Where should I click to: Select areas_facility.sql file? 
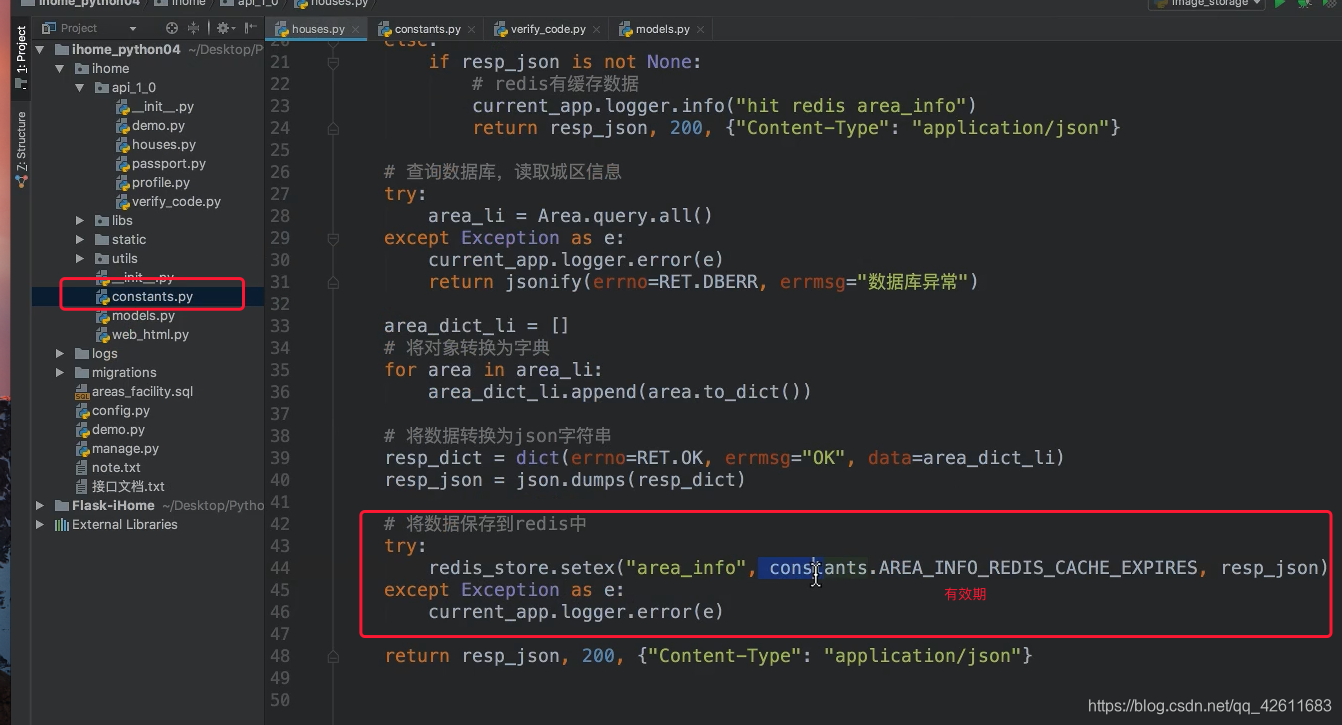(x=134, y=391)
